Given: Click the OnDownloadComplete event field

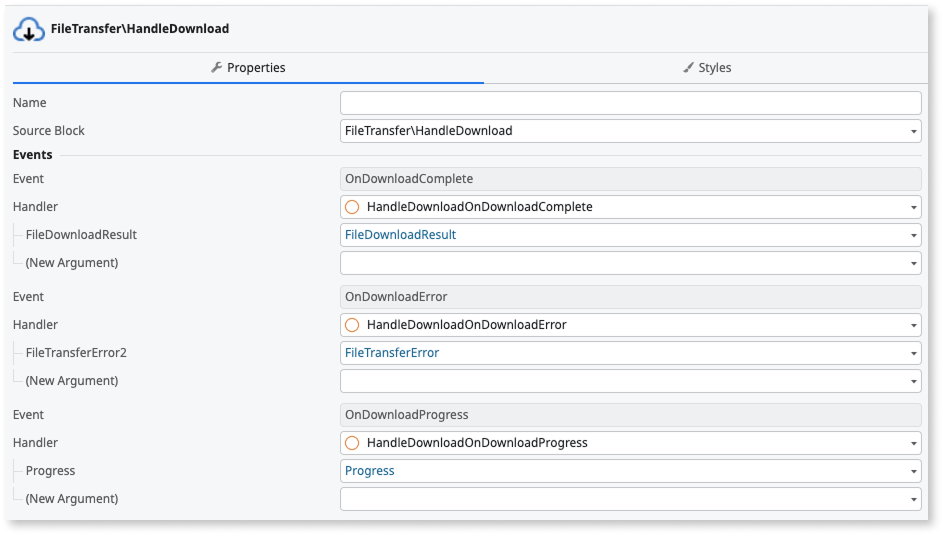Looking at the screenshot, I should 630,179.
